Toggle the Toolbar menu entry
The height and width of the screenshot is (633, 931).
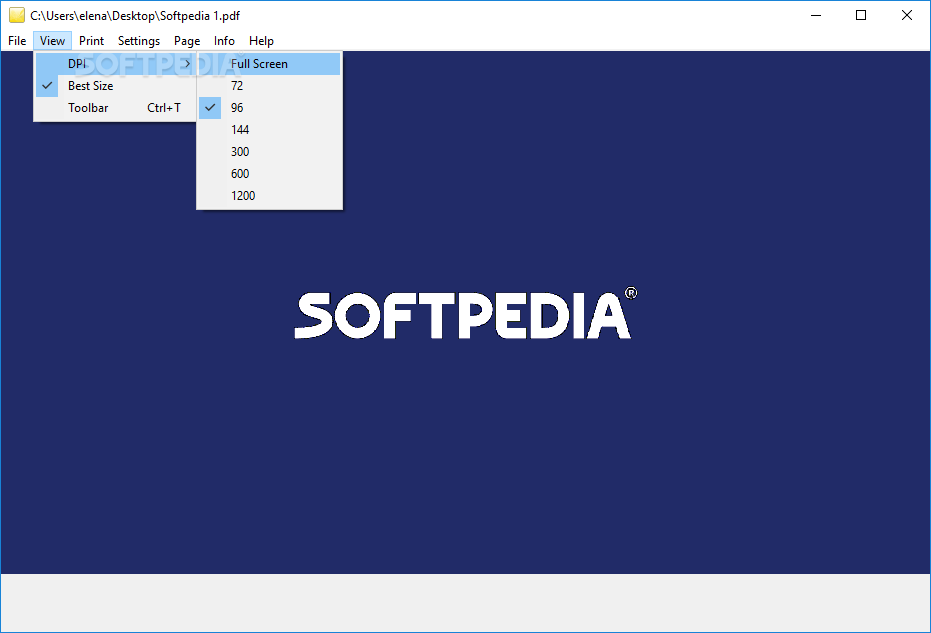coord(115,107)
